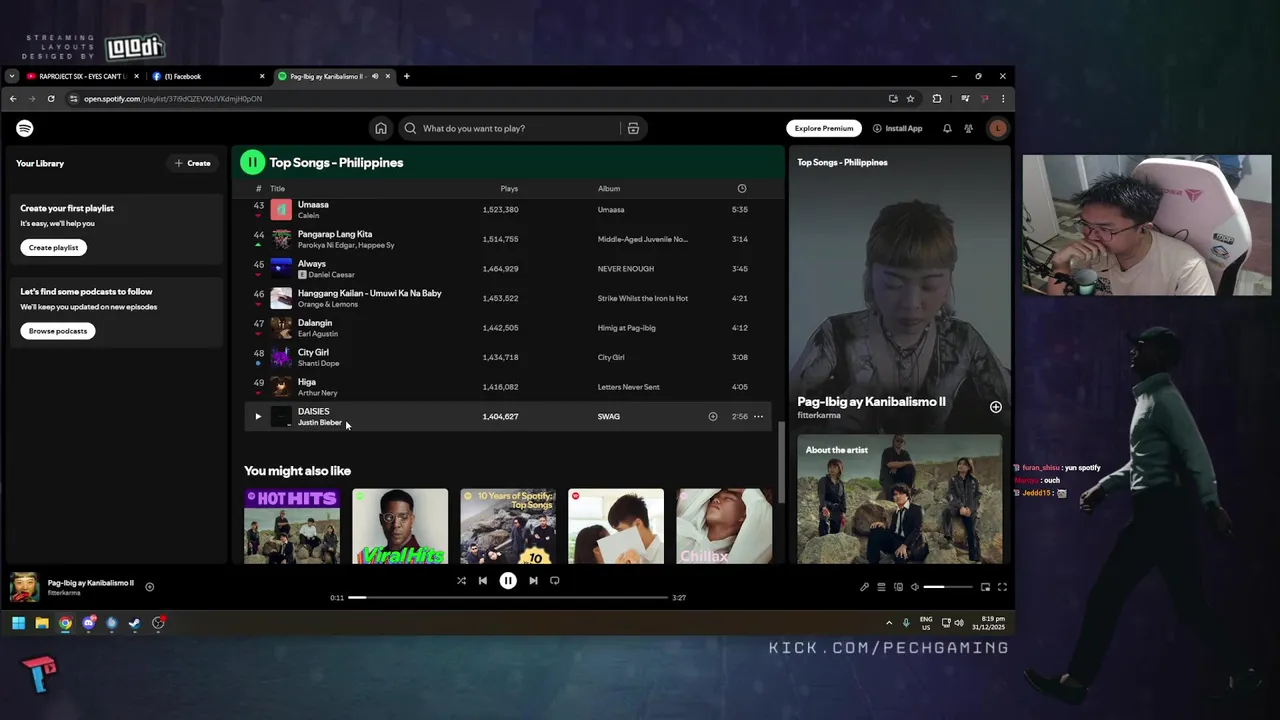Go to Spotify Home icon
Image resolution: width=1280 pixels, height=720 pixels.
[381, 128]
